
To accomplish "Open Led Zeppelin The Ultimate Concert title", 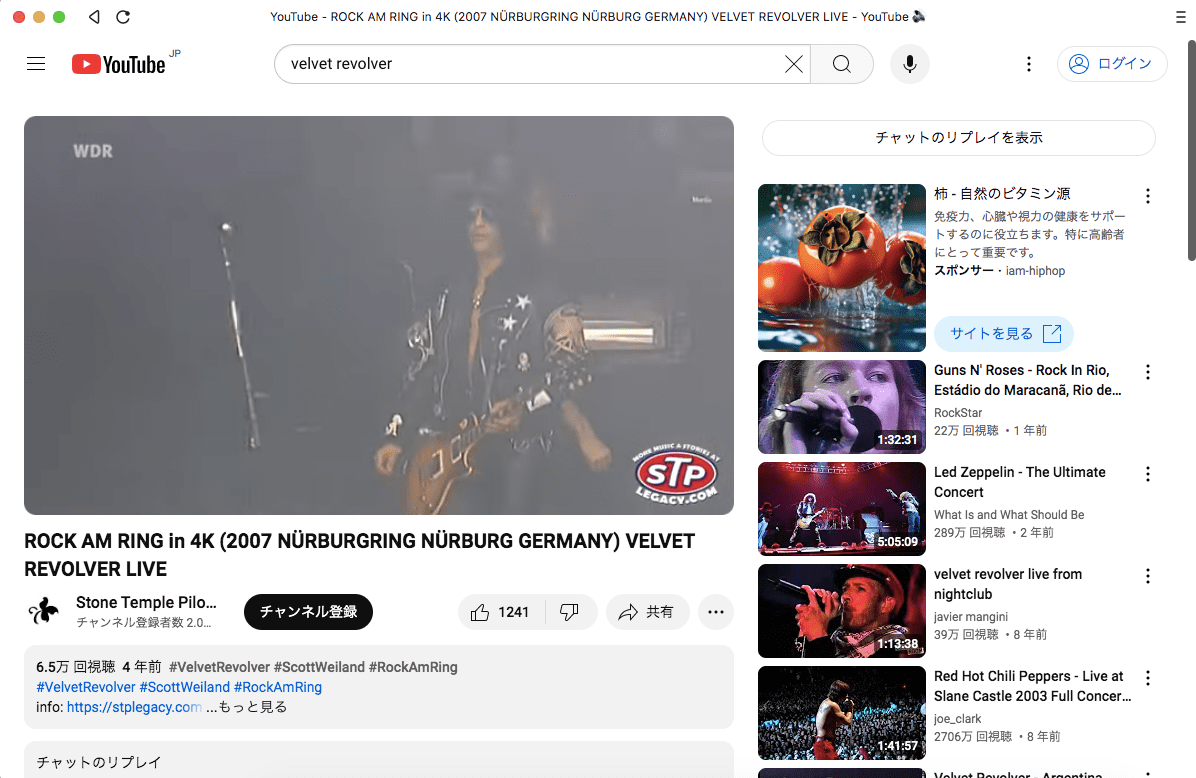I will click(x=1020, y=482).
